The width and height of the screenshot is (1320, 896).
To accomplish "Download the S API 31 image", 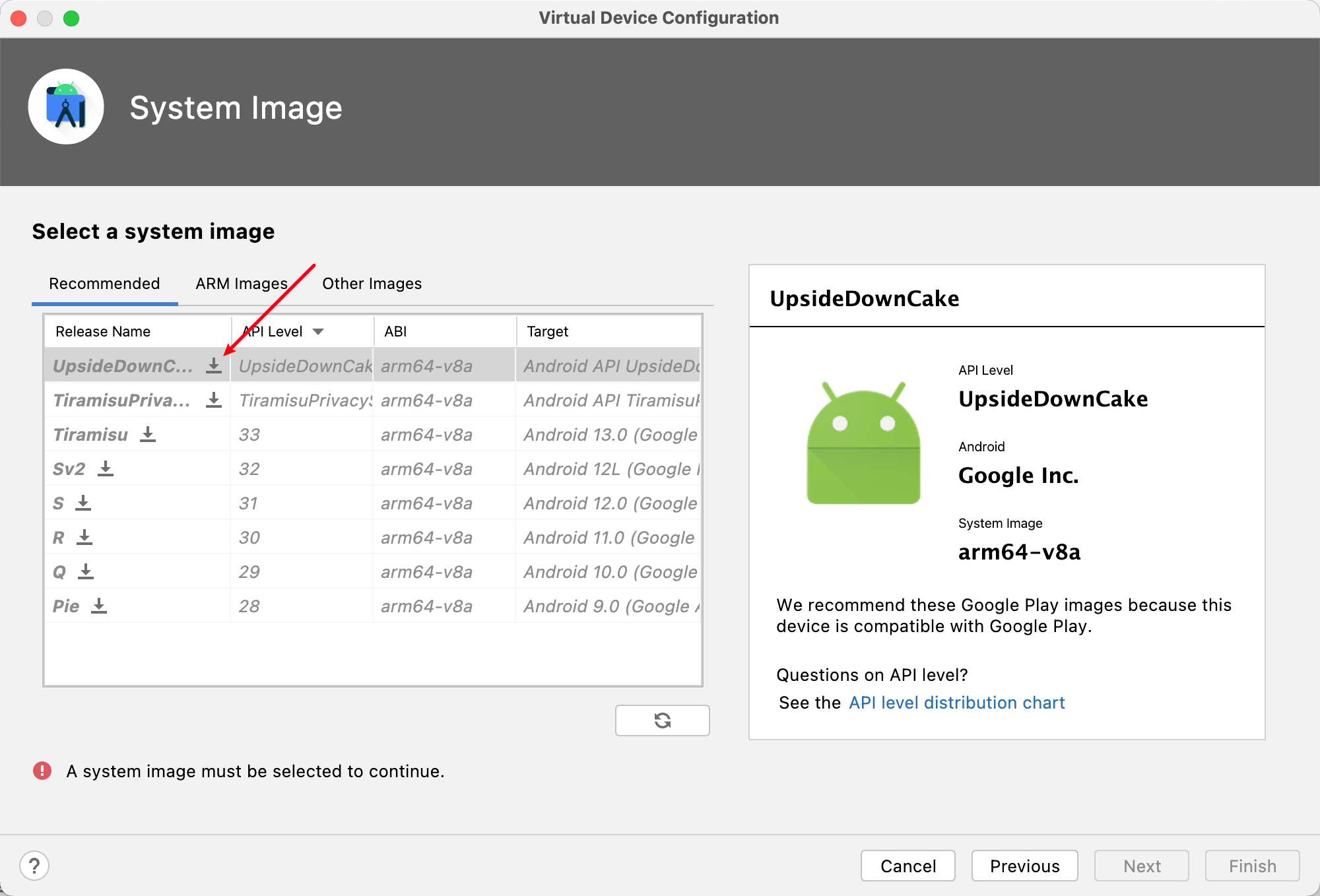I will 83,503.
